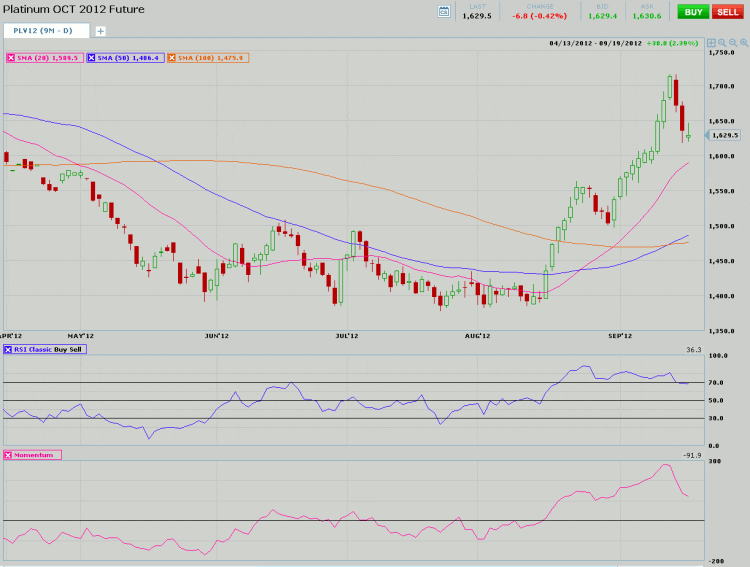Open the calendar icon beside LAST price
Screen dimensions: 750x567
click(445, 11)
